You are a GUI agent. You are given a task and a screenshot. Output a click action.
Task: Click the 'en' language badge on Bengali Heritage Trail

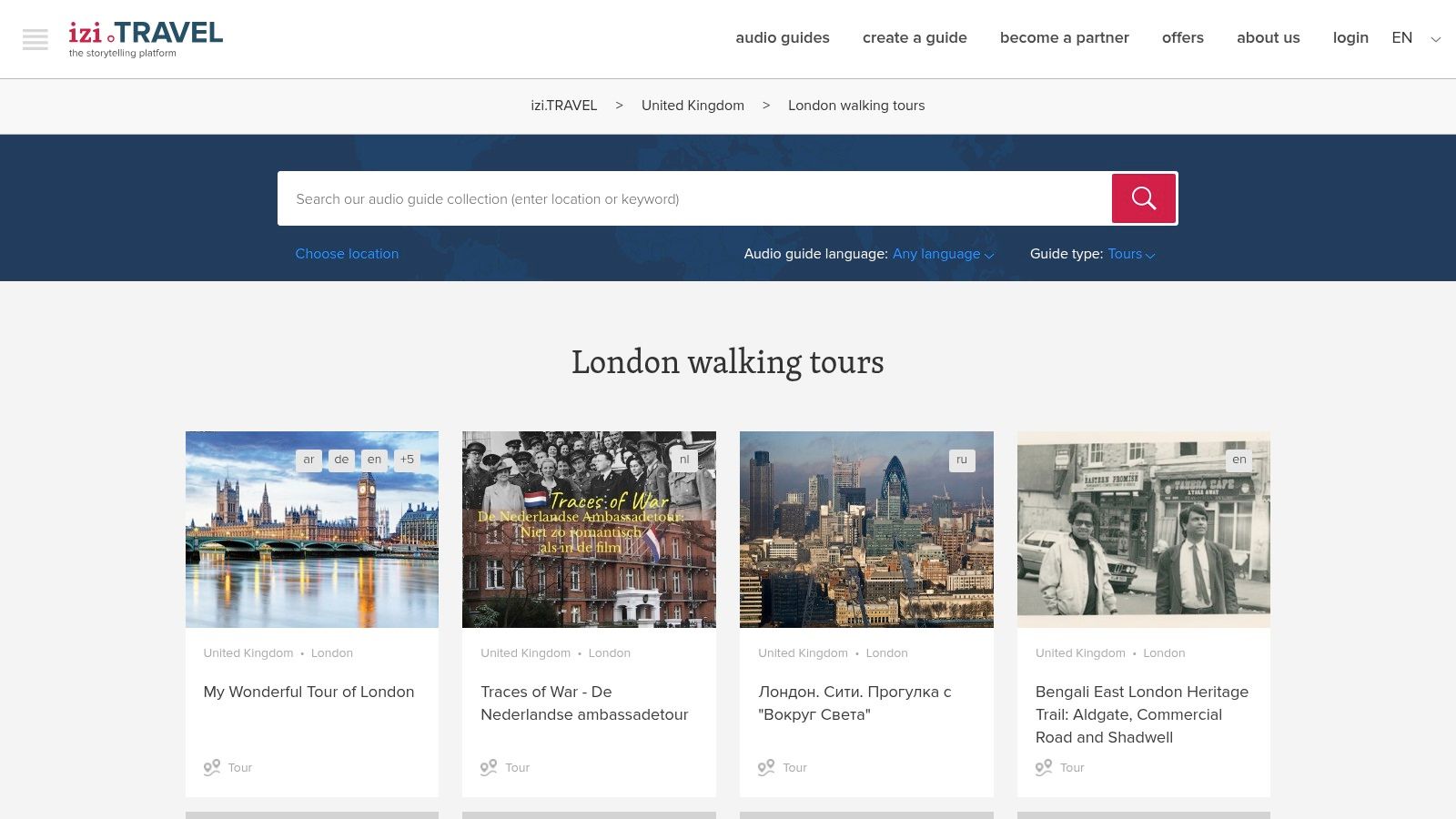[x=1239, y=460]
